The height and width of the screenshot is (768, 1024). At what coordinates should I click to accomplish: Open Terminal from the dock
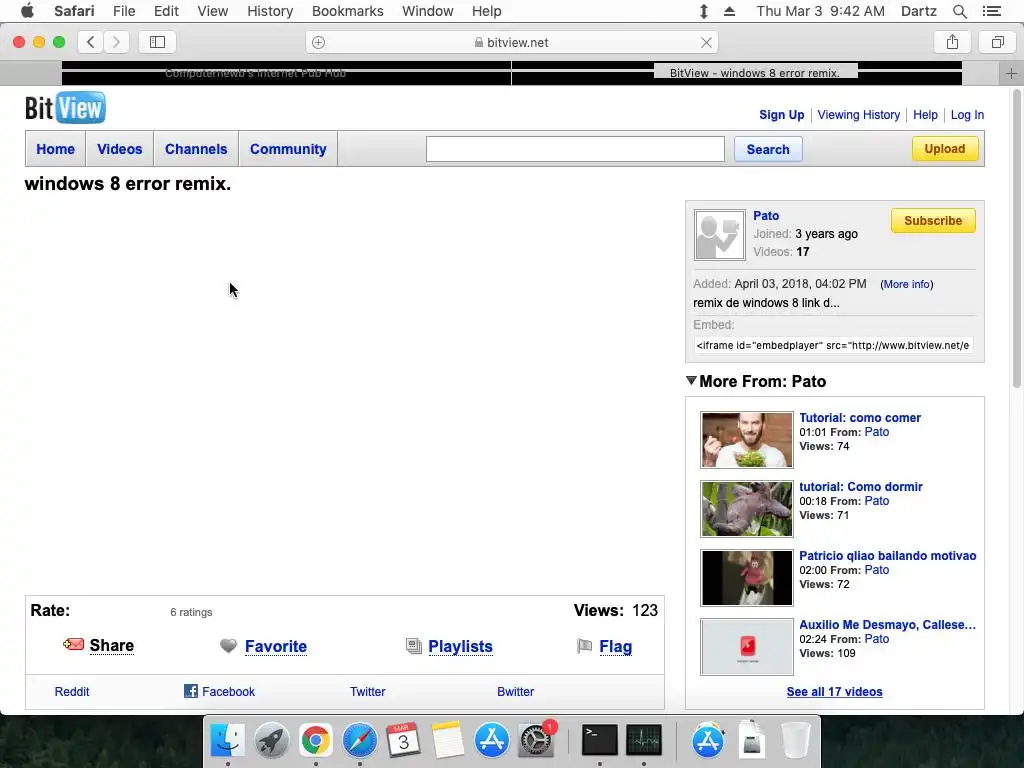[x=600, y=740]
